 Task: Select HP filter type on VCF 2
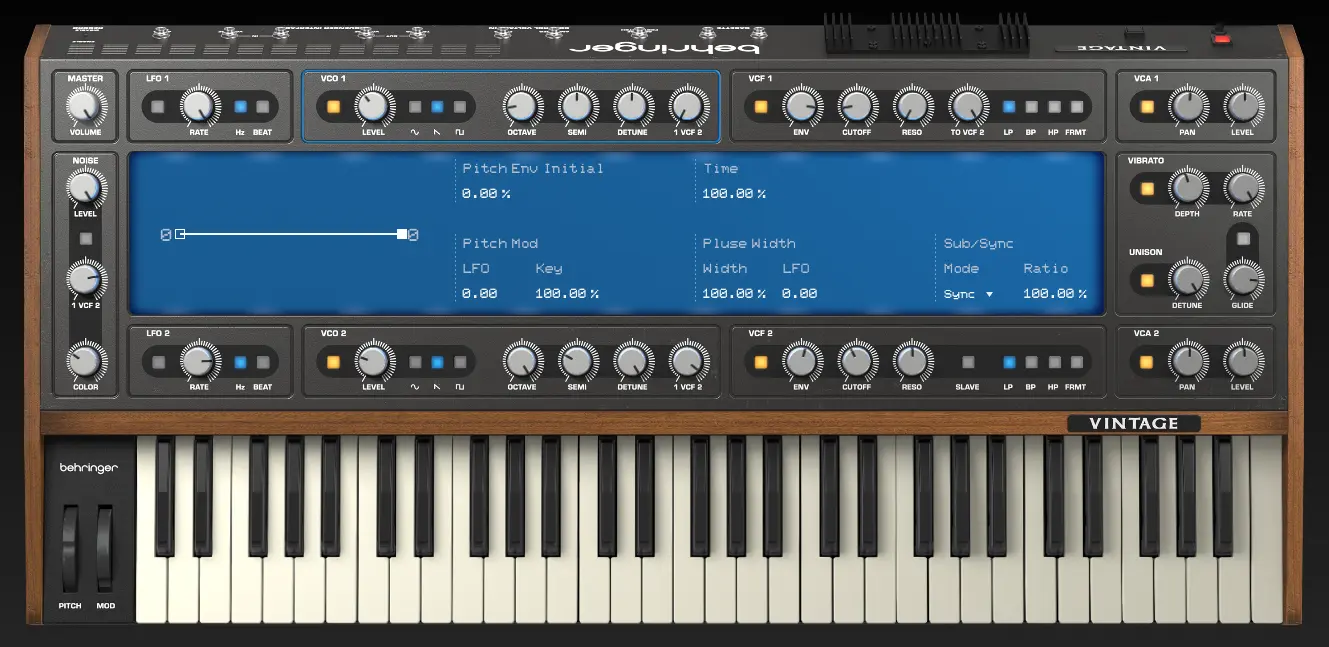1054,362
